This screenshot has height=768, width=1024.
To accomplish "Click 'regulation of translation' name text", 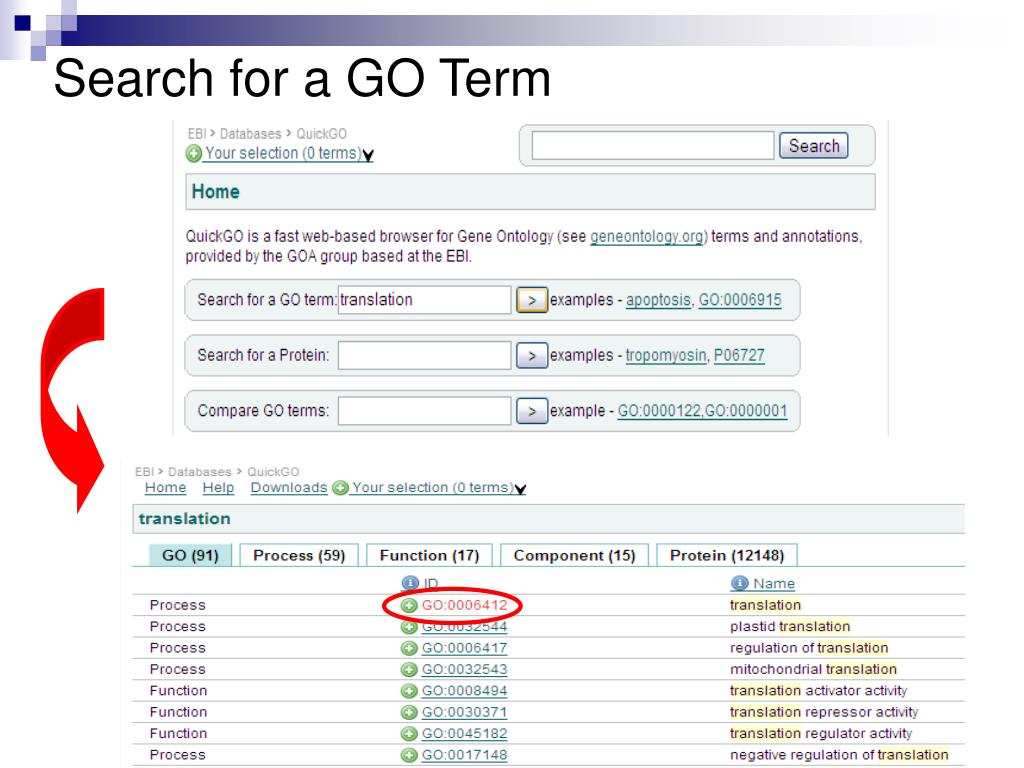I will coord(809,648).
